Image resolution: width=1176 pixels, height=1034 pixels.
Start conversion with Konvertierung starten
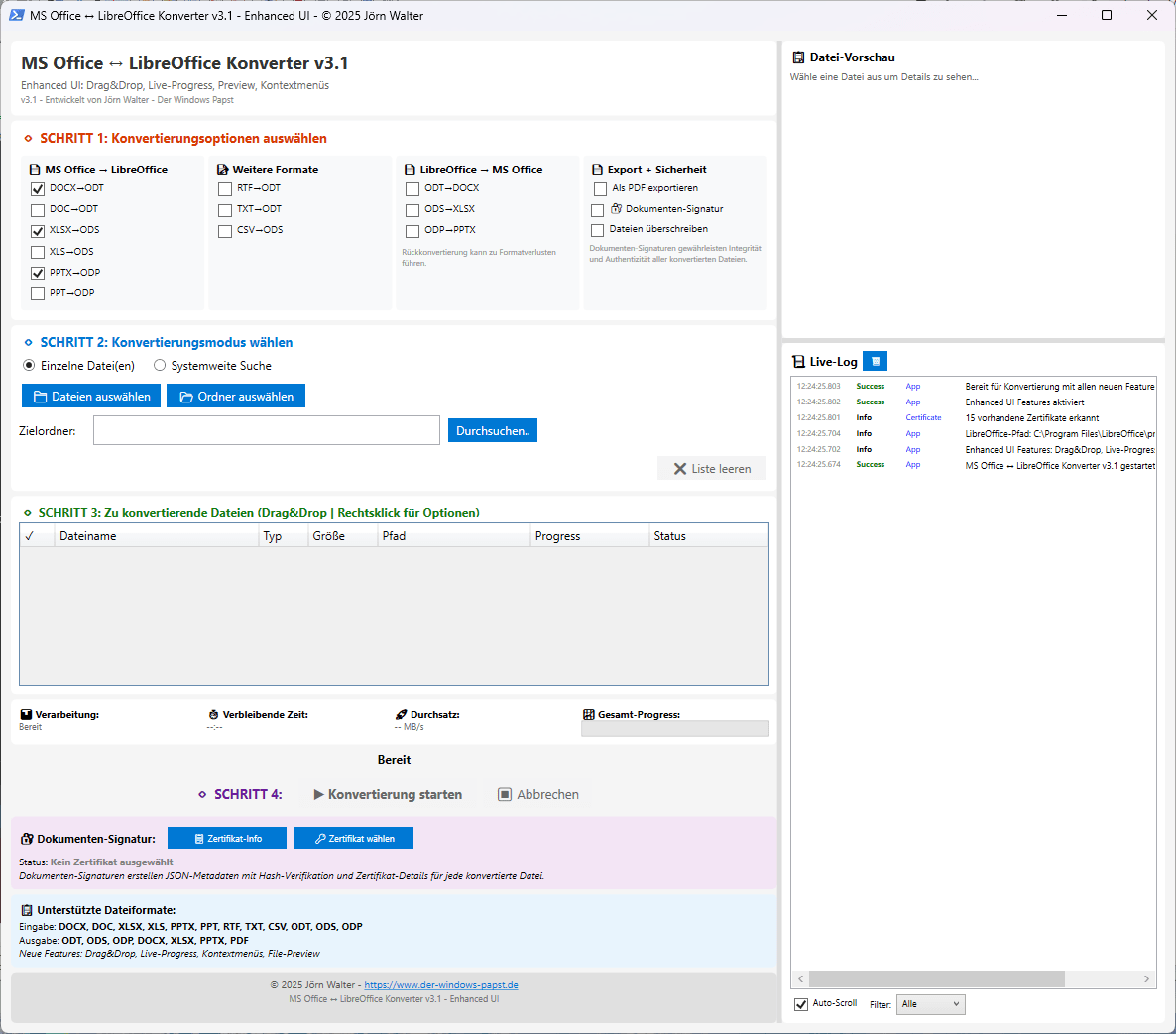(x=388, y=795)
